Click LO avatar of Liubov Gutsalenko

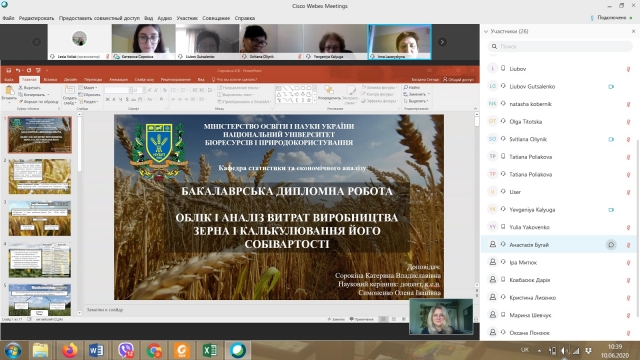[492, 86]
